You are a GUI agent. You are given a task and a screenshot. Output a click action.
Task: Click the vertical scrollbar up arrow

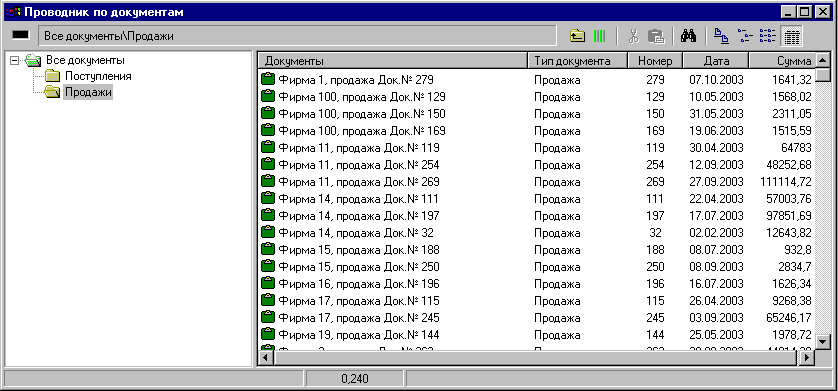823,60
